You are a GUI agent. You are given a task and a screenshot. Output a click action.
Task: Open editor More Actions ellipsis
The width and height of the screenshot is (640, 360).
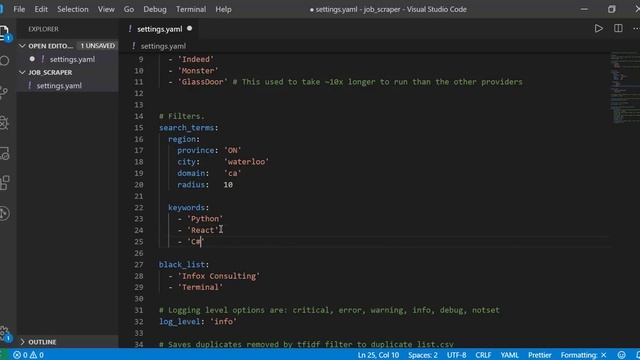(636, 29)
